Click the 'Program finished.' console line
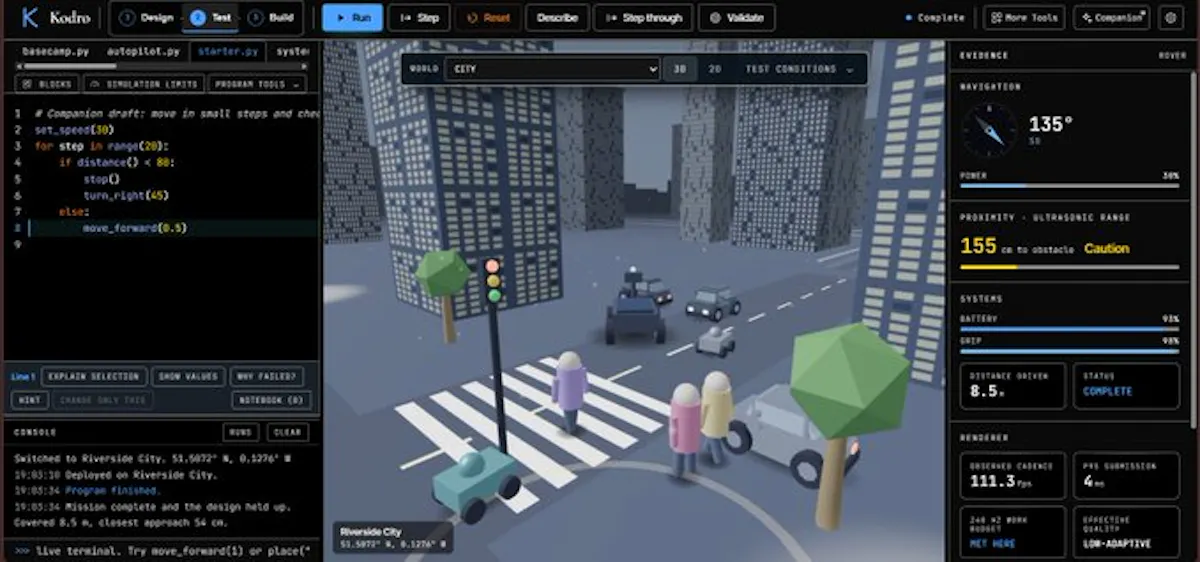1200x562 pixels. [111, 491]
